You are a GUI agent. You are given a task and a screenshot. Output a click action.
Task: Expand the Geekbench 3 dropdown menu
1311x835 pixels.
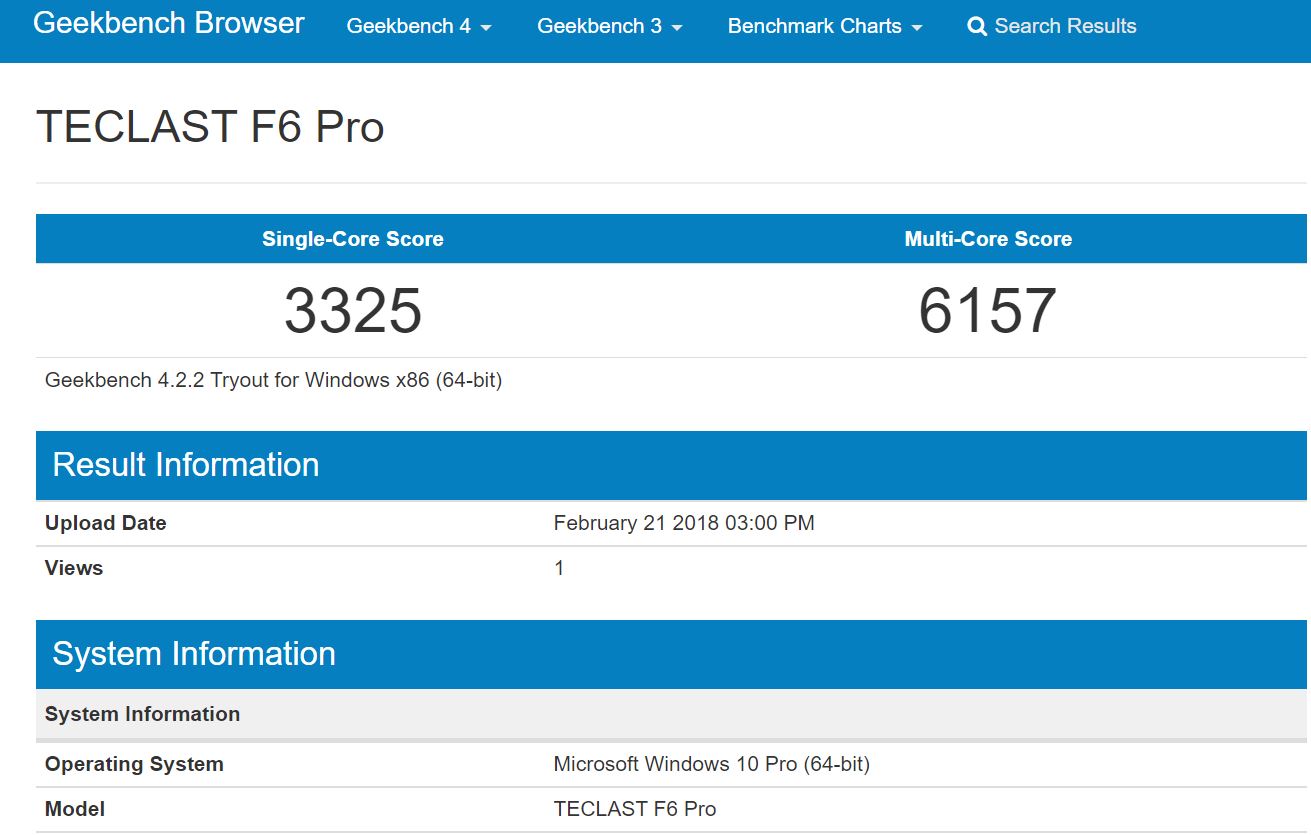coord(610,27)
